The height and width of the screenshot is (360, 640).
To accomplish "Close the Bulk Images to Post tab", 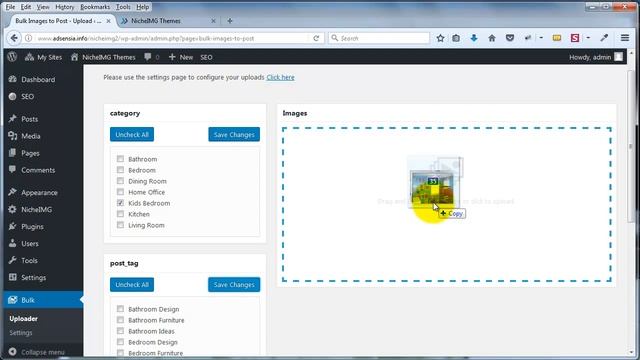I will (x=108, y=21).
